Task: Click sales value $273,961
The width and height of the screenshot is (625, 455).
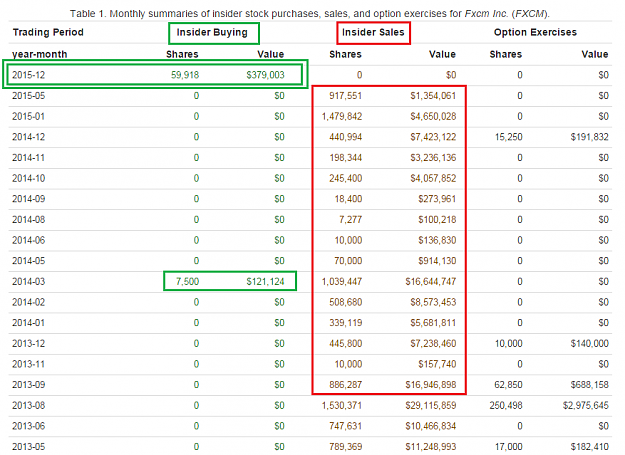Action: tap(437, 199)
